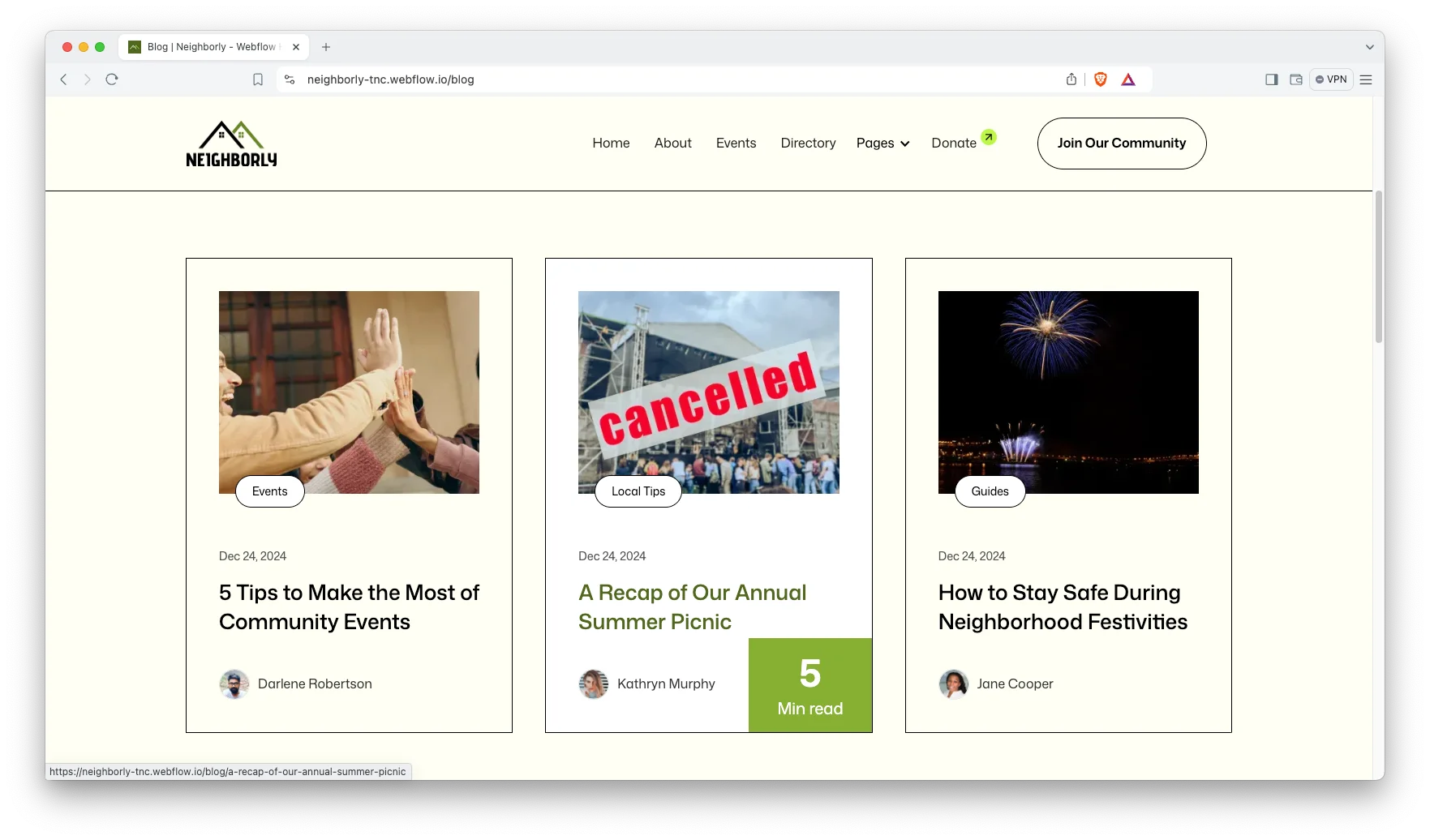Open the Local Tips category tag
The image size is (1430, 840).
pos(638,491)
